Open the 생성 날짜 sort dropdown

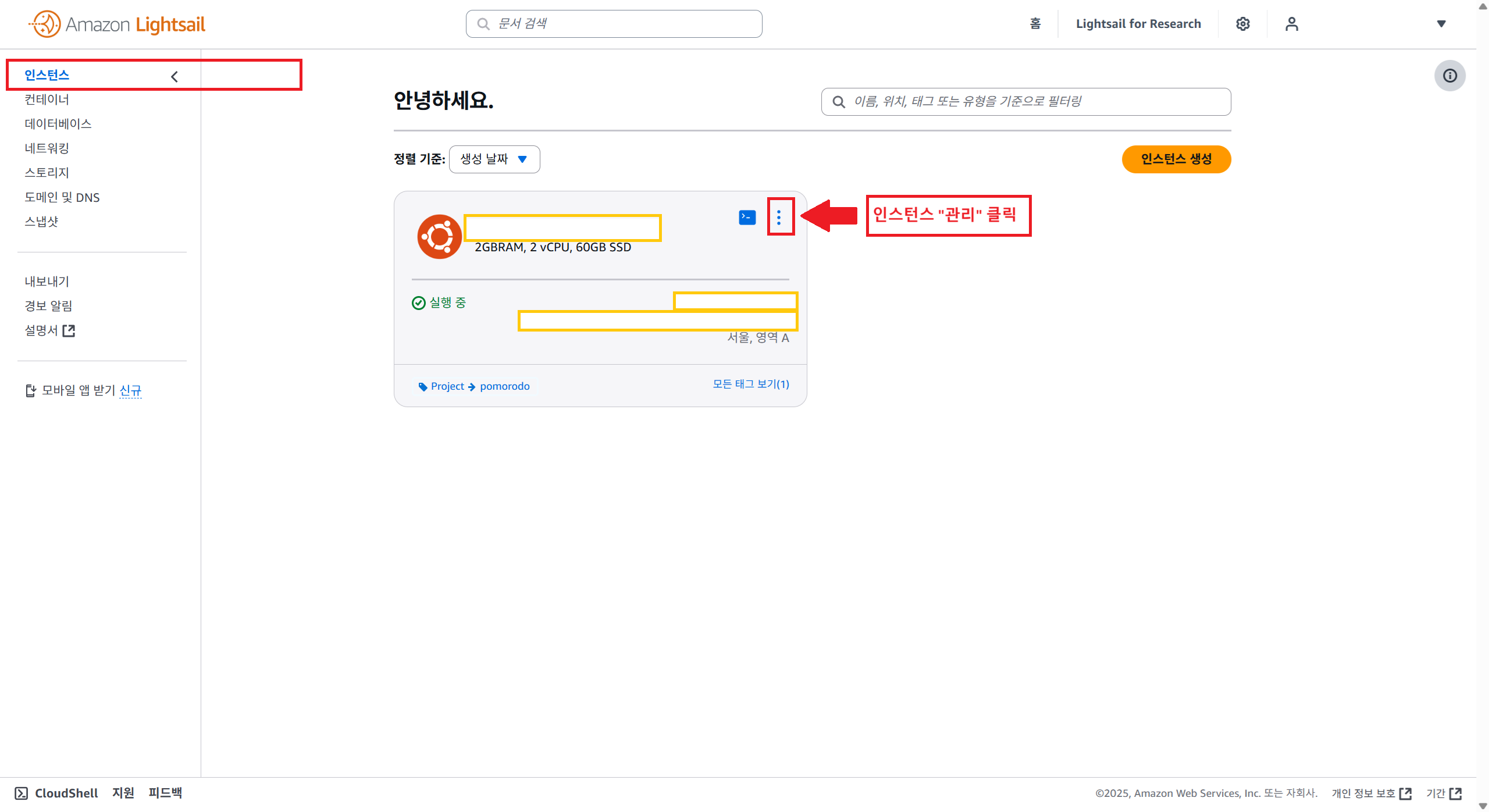coord(494,159)
